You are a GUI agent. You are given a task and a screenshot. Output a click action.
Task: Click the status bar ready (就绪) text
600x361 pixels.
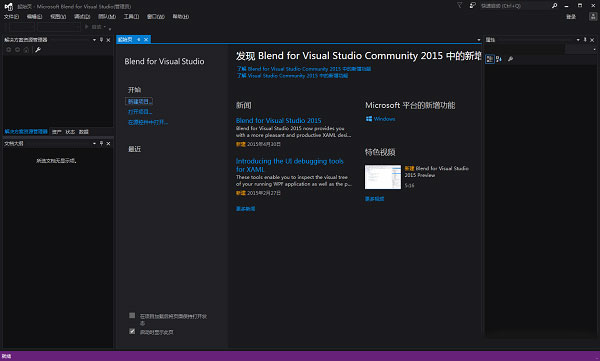(7, 356)
